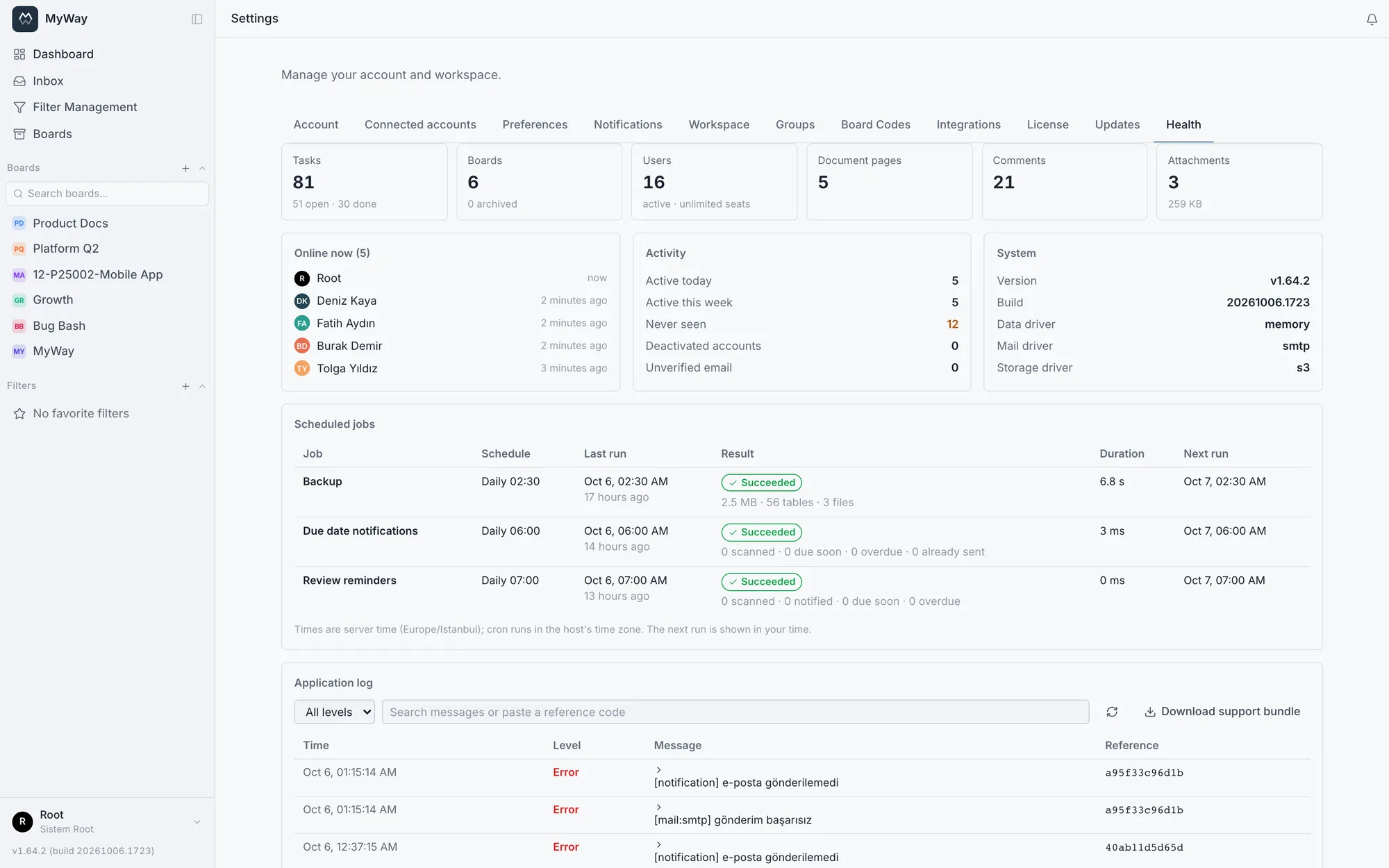Viewport: 1389px width, 868px height.
Task: Open the Board Codes tab
Action: [875, 124]
